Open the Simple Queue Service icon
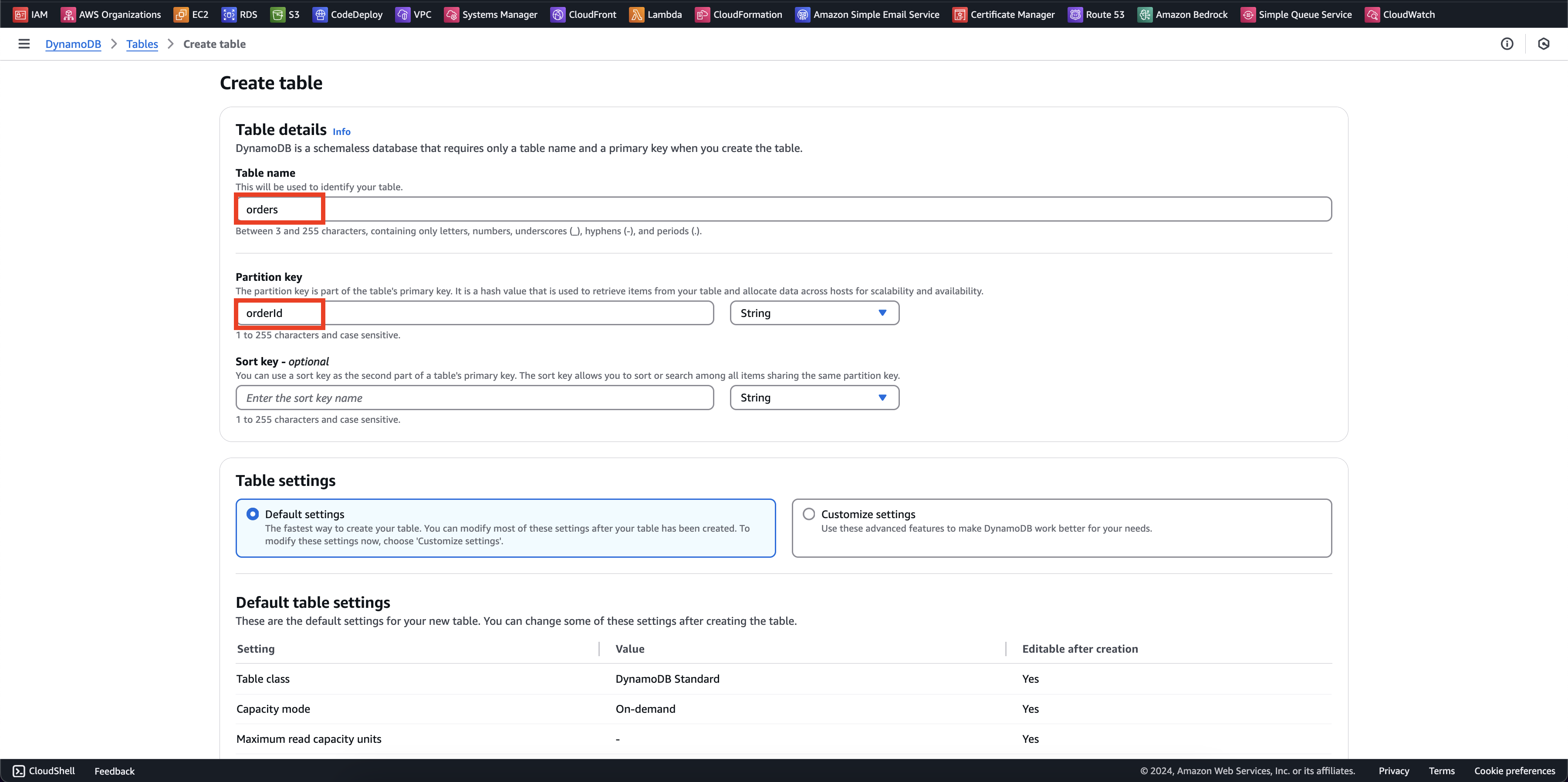Screen dimensions: 1568x782 [x=1248, y=15]
